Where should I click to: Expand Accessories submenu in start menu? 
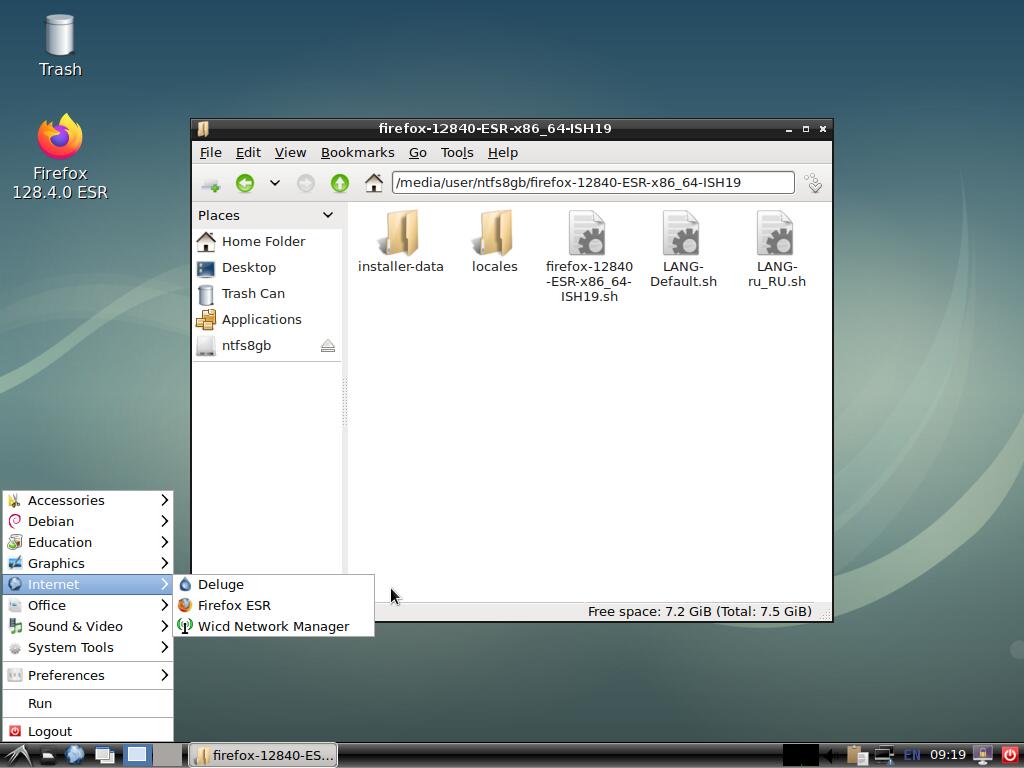coord(88,501)
